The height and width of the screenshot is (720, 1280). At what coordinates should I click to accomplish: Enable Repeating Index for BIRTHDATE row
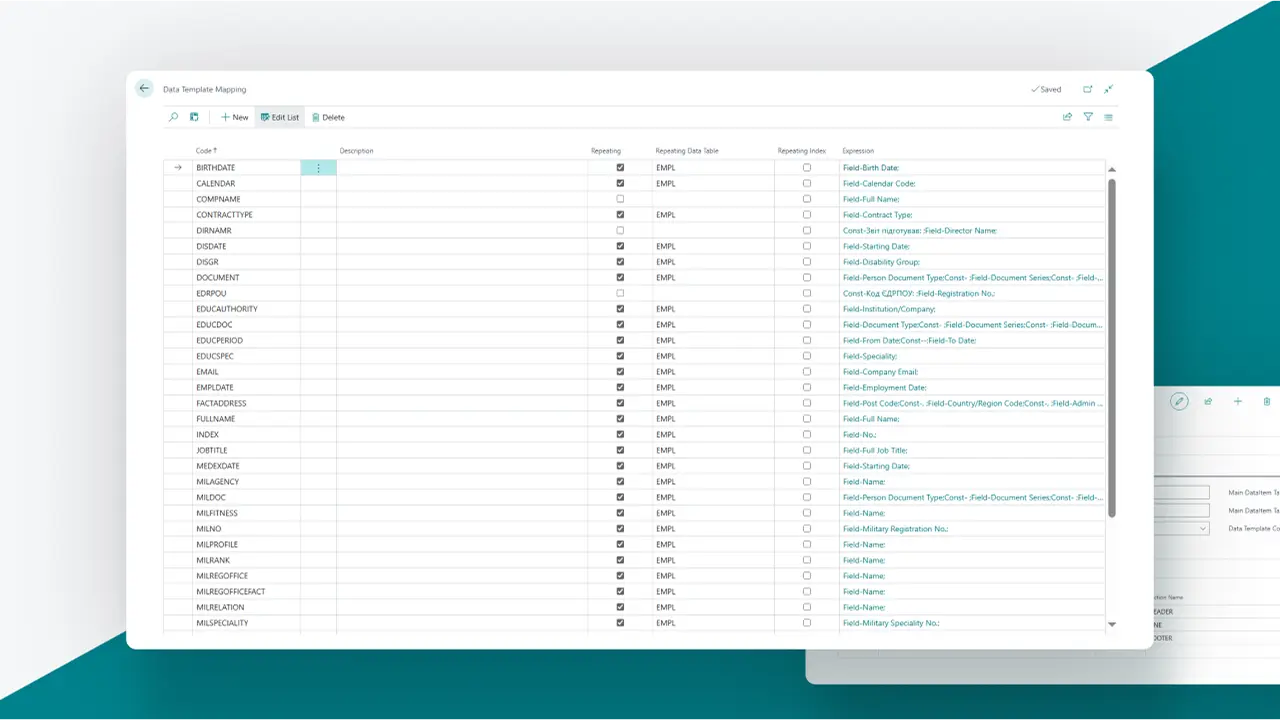click(806, 167)
